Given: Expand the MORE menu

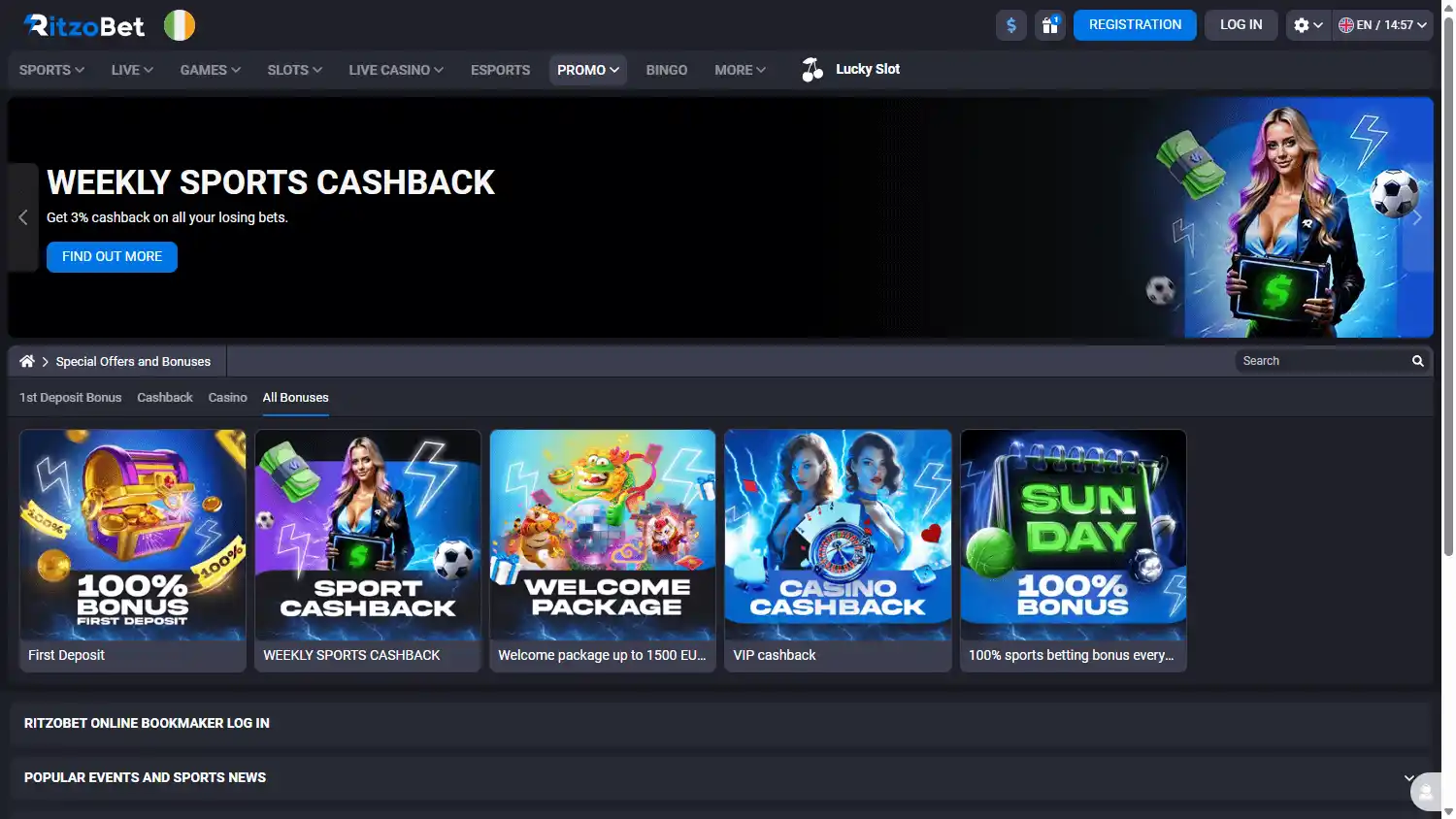Looking at the screenshot, I should coord(740,70).
